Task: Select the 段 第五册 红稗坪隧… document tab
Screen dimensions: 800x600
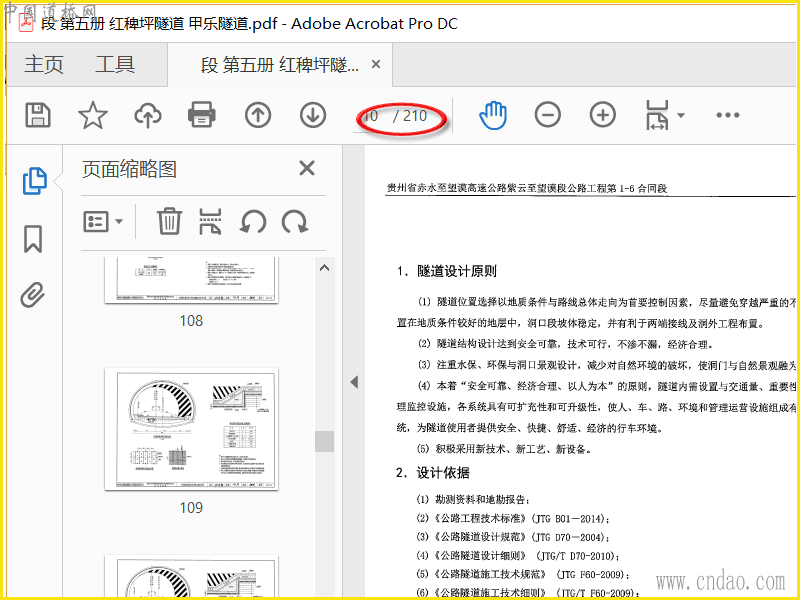Action: (280, 65)
